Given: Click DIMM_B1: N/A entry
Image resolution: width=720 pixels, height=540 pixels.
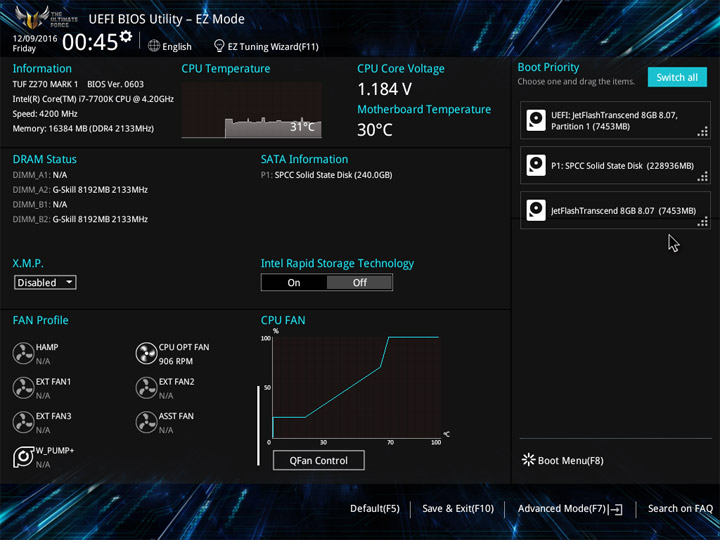Looking at the screenshot, I should pos(39,204).
